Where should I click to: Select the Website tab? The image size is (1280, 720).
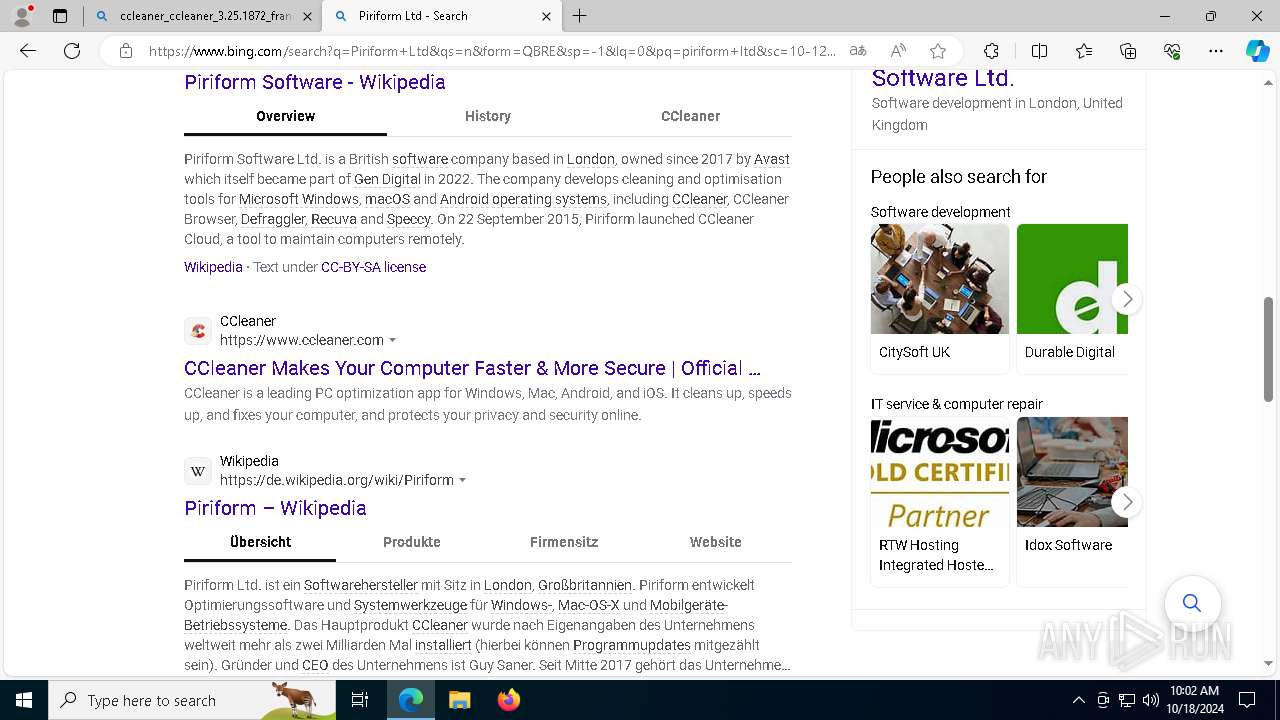716,542
